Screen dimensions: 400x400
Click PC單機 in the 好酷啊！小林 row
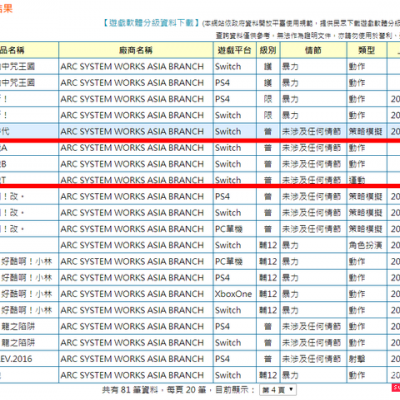[x=229, y=262]
